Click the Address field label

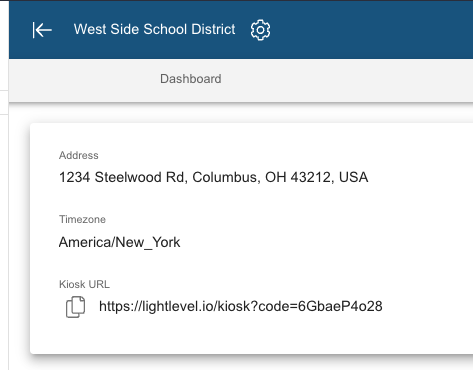click(x=79, y=155)
